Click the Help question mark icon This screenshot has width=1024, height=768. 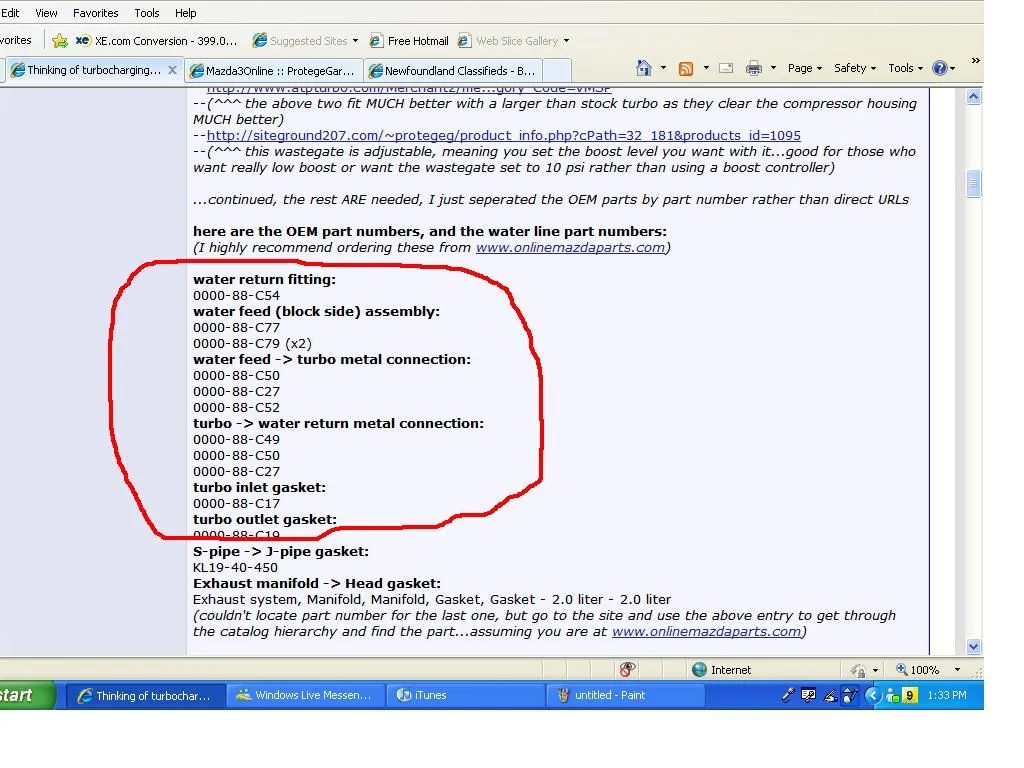[x=939, y=68]
